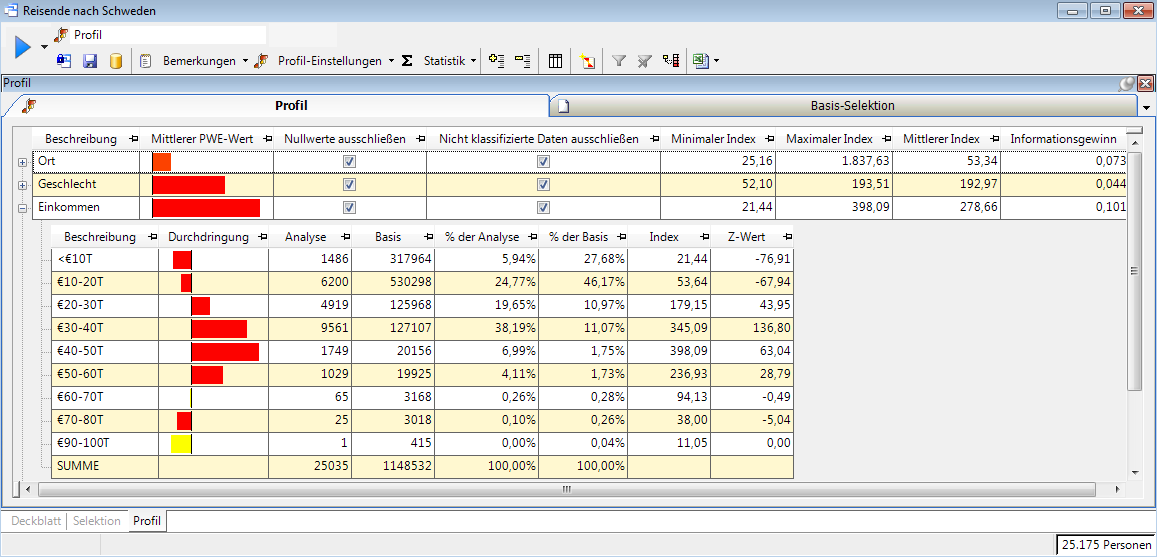Toggle Nicht klassifizierte Daten for Geschlecht
The width and height of the screenshot is (1157, 557).
coord(543,184)
